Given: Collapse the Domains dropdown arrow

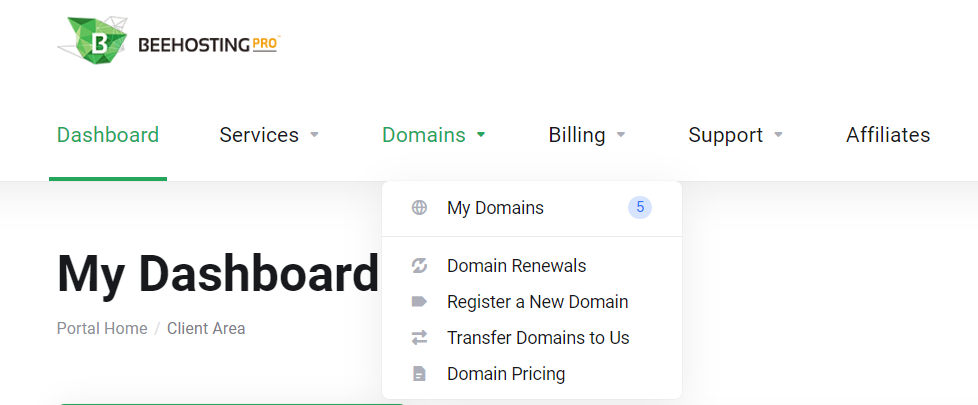Looking at the screenshot, I should (x=481, y=135).
